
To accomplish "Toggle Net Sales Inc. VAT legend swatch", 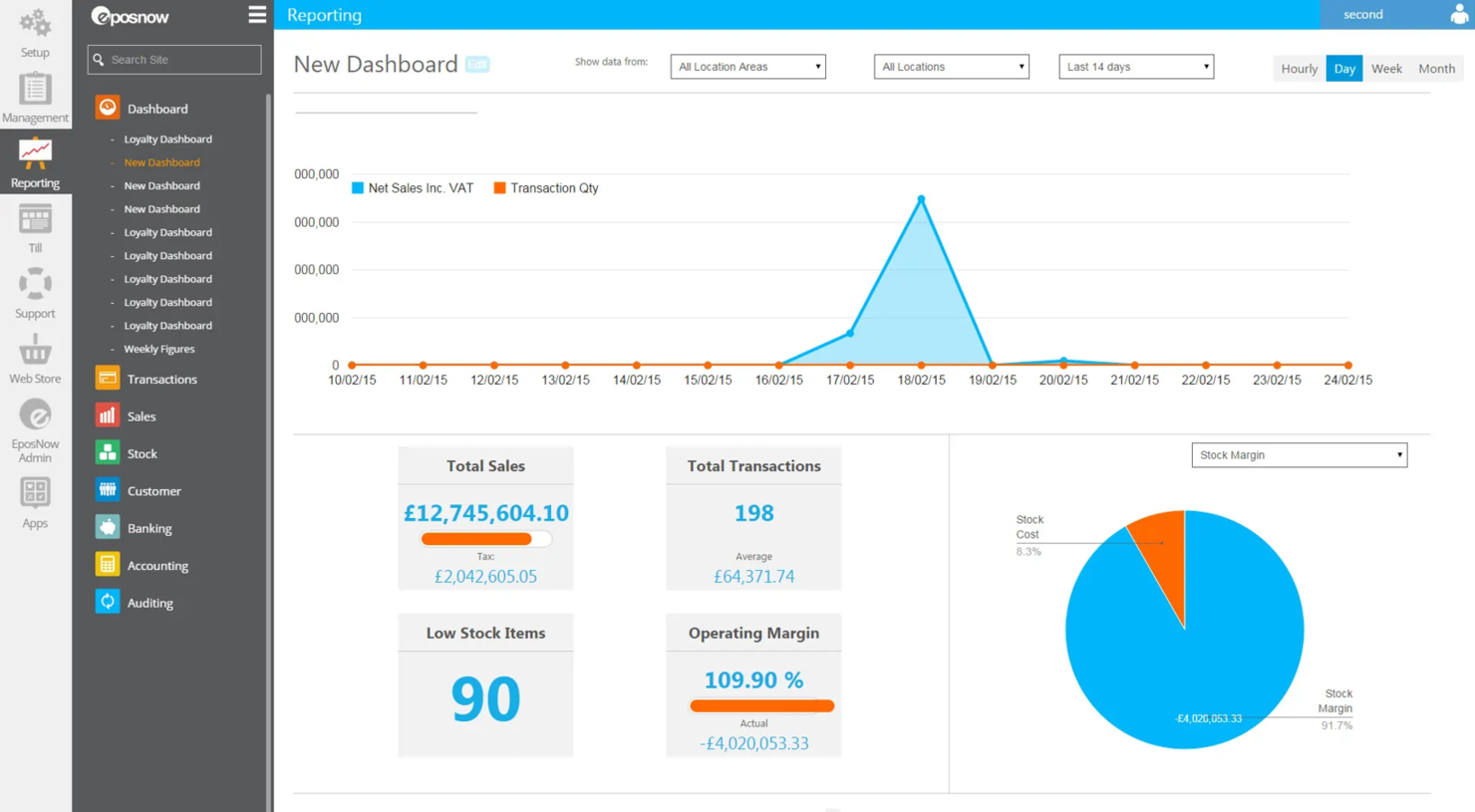I will [358, 188].
